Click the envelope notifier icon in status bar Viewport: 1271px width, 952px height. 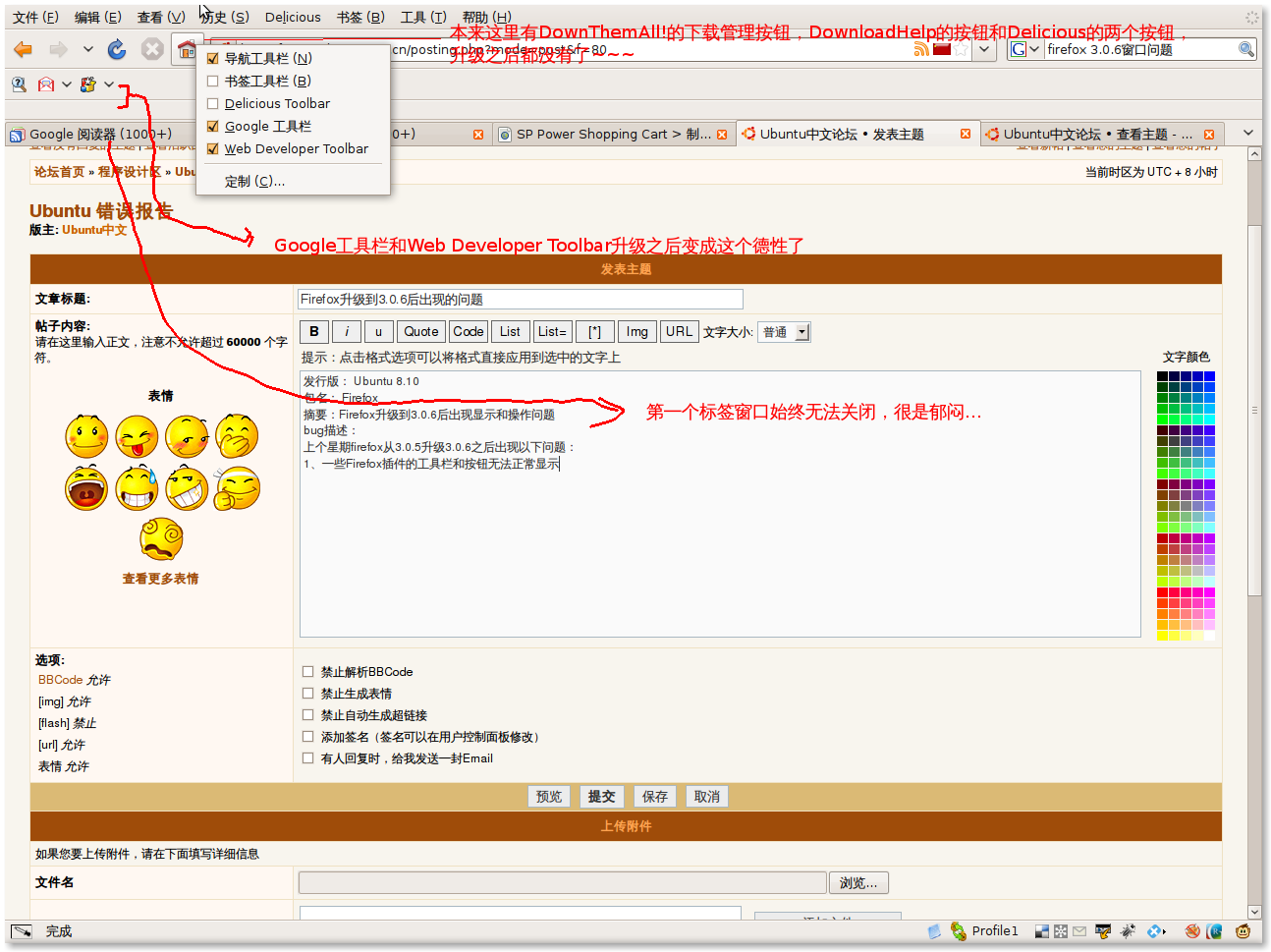[x=1079, y=931]
